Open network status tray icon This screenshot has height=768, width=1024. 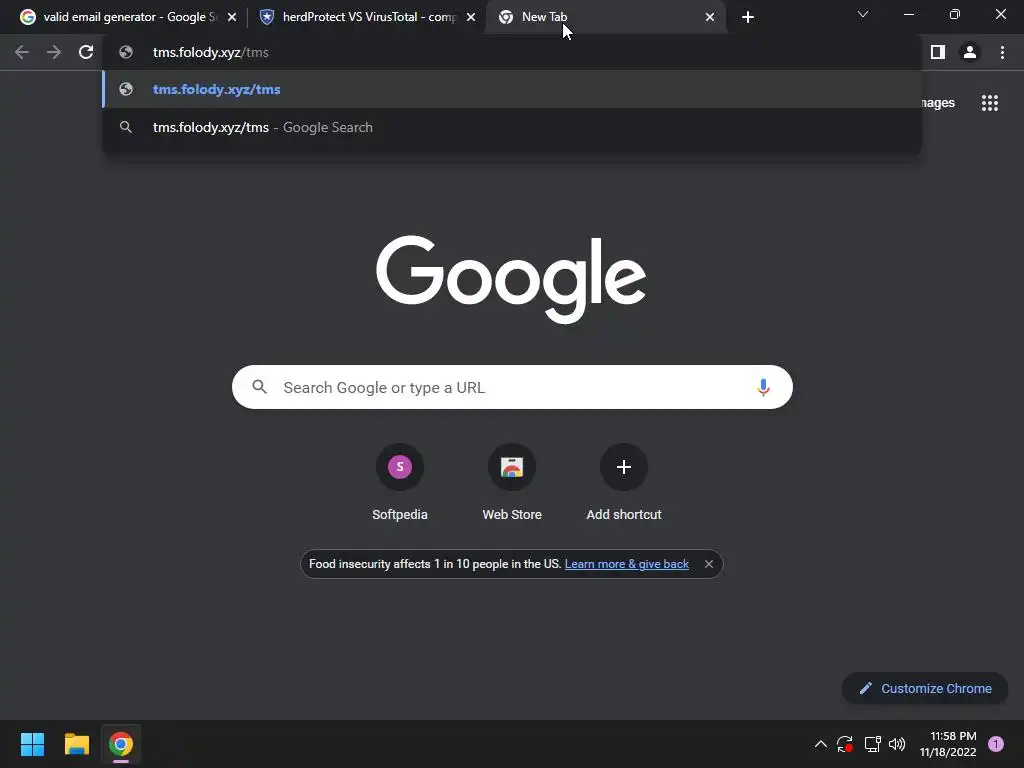pyautogui.click(x=872, y=744)
